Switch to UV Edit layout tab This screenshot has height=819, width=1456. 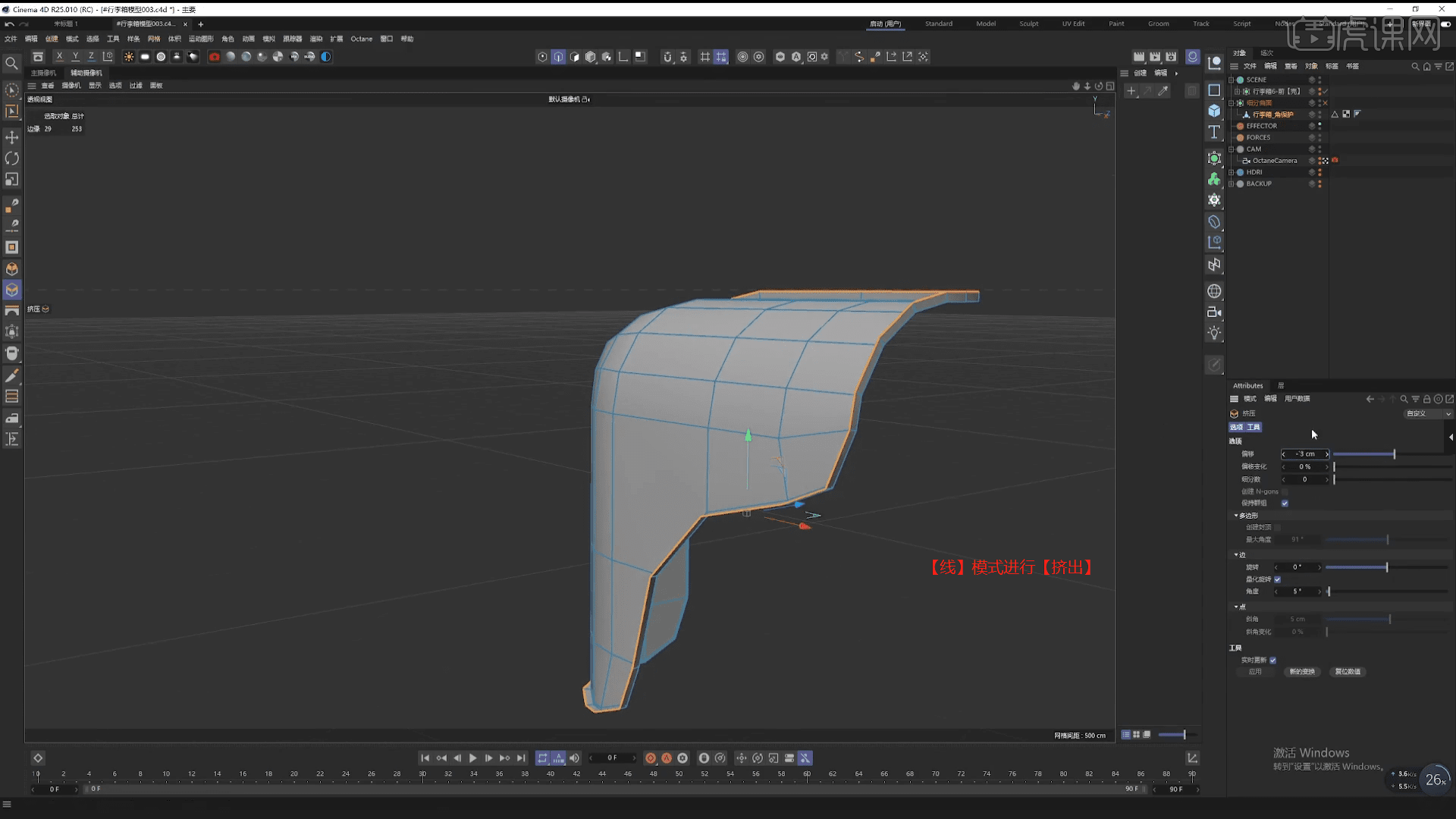[x=1073, y=24]
